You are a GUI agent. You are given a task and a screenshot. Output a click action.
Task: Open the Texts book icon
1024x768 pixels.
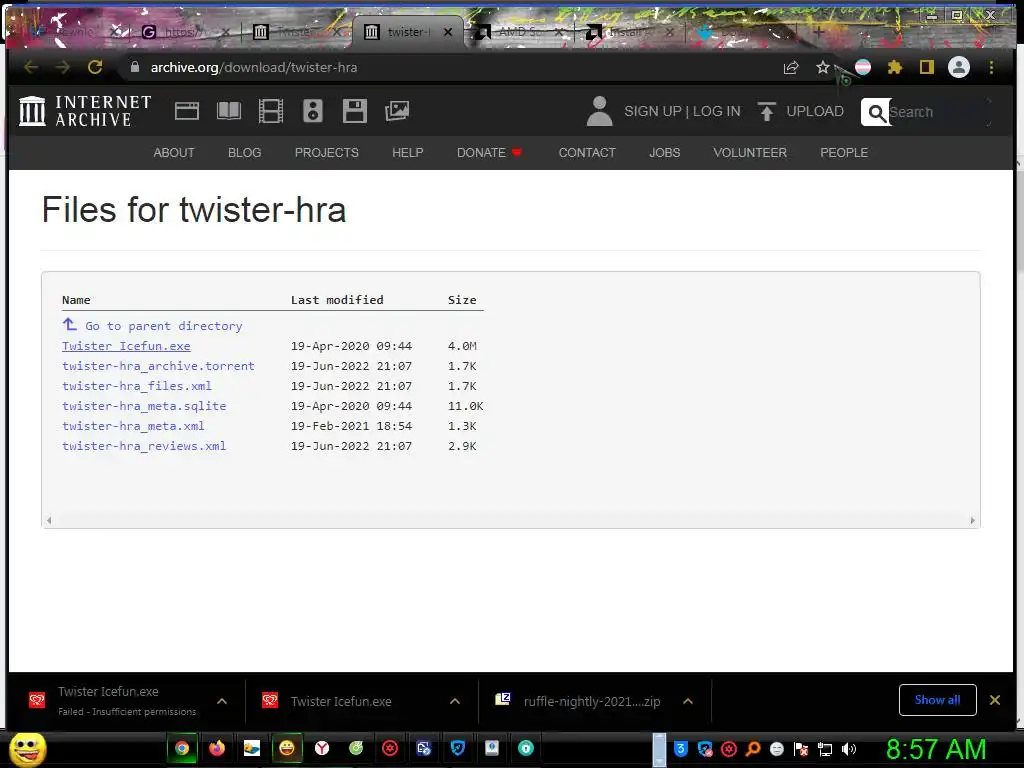[229, 111]
